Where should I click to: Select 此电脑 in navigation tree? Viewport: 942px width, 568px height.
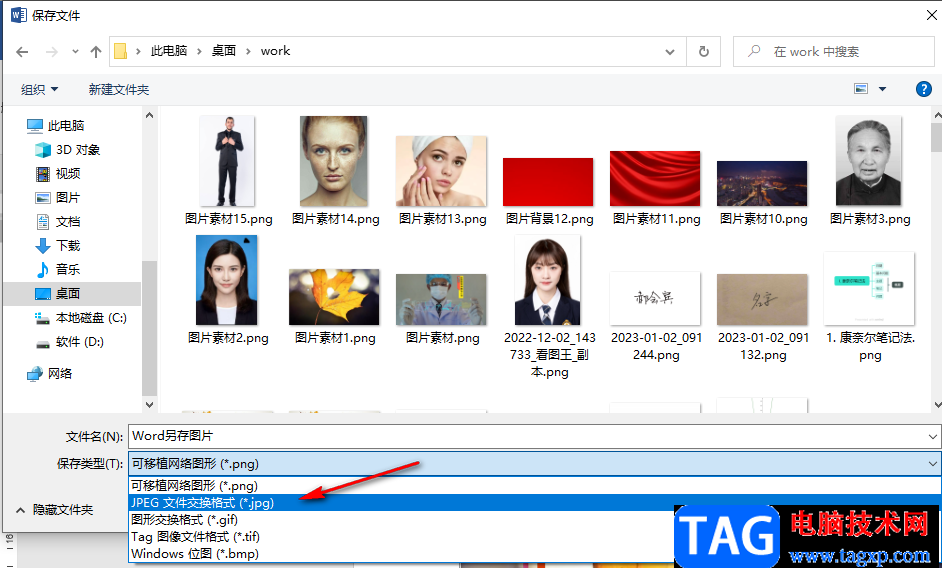pyautogui.click(x=55, y=126)
